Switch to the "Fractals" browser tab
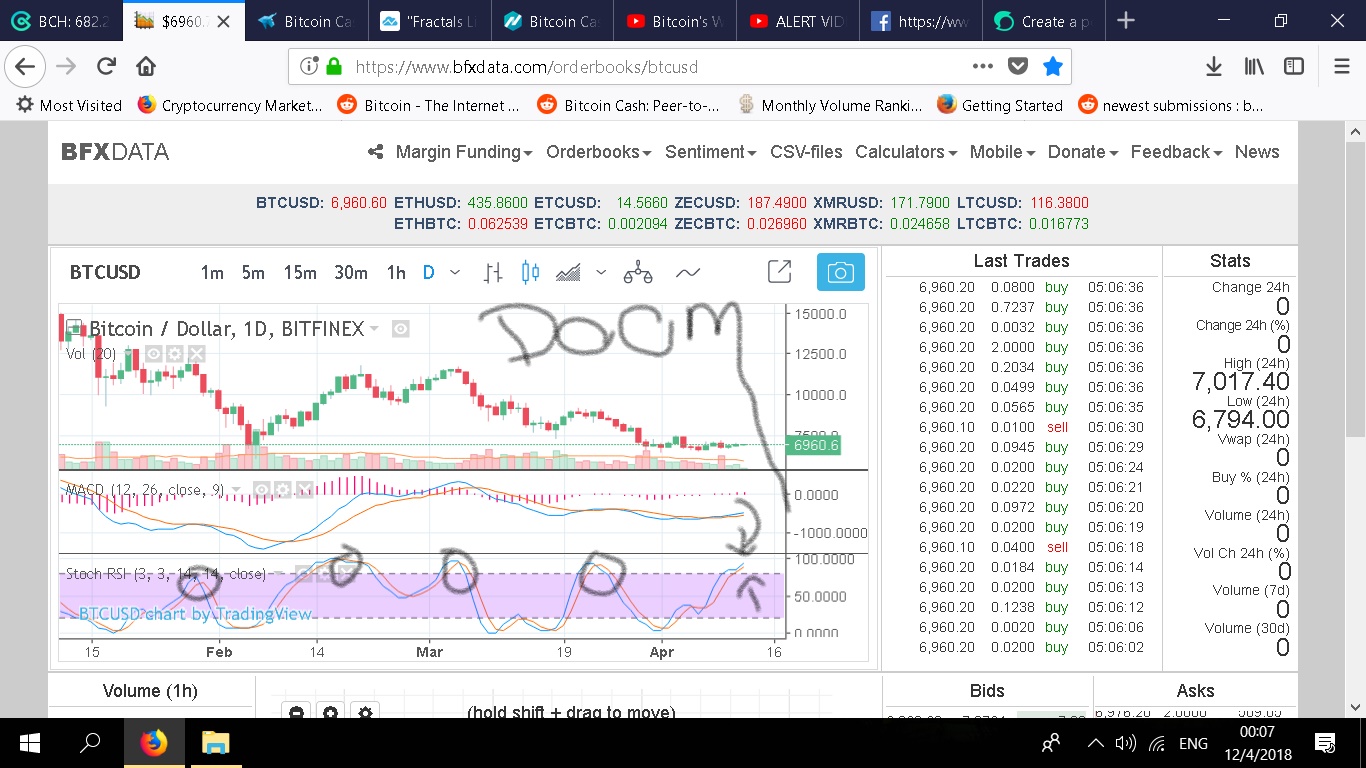The height and width of the screenshot is (768, 1366). [x=430, y=21]
